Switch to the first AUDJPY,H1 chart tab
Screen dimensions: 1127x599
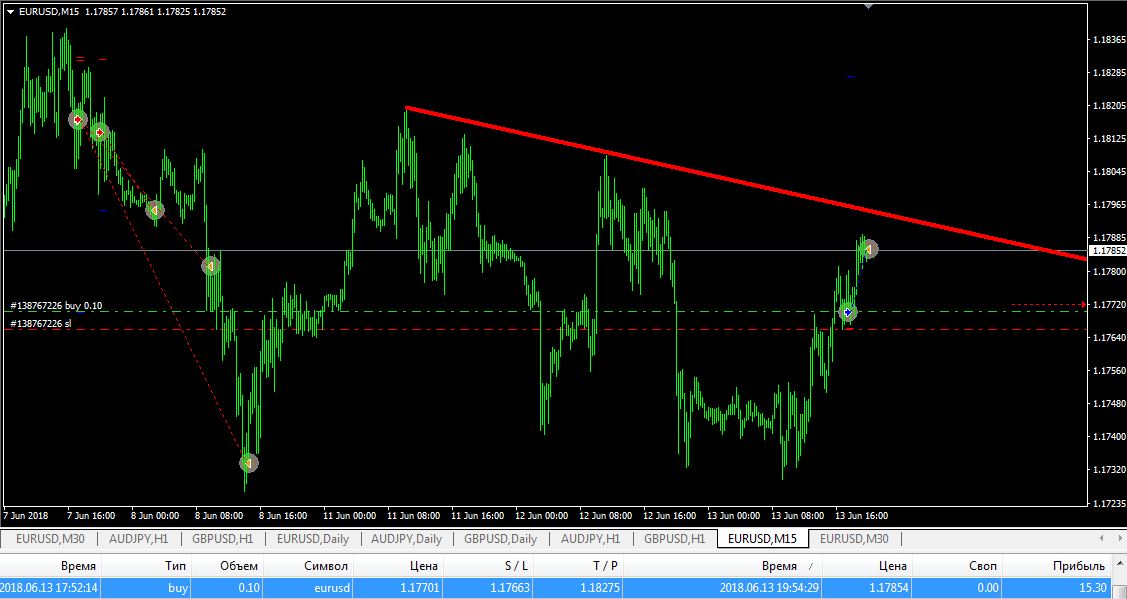click(139, 539)
